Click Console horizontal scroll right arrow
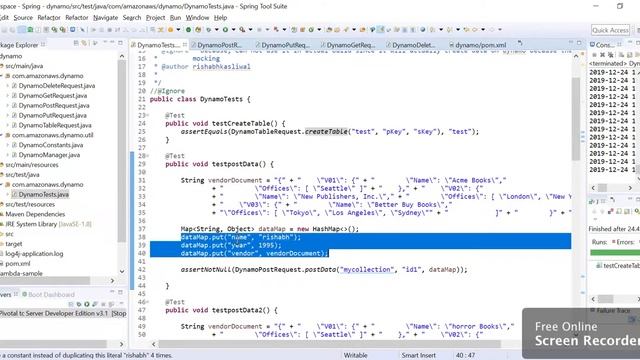The image size is (640, 360). coord(630,188)
